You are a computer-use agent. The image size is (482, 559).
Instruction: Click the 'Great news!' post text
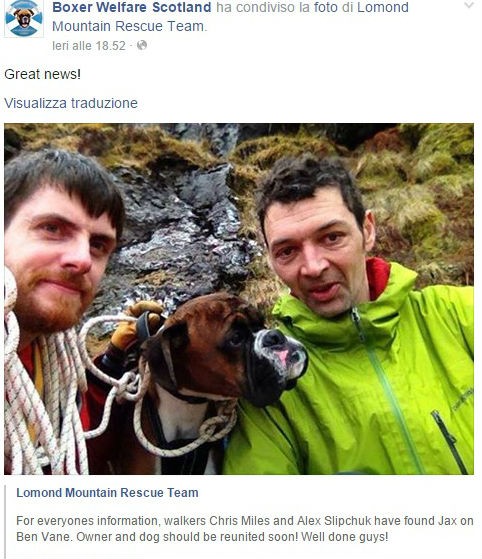coord(42,74)
